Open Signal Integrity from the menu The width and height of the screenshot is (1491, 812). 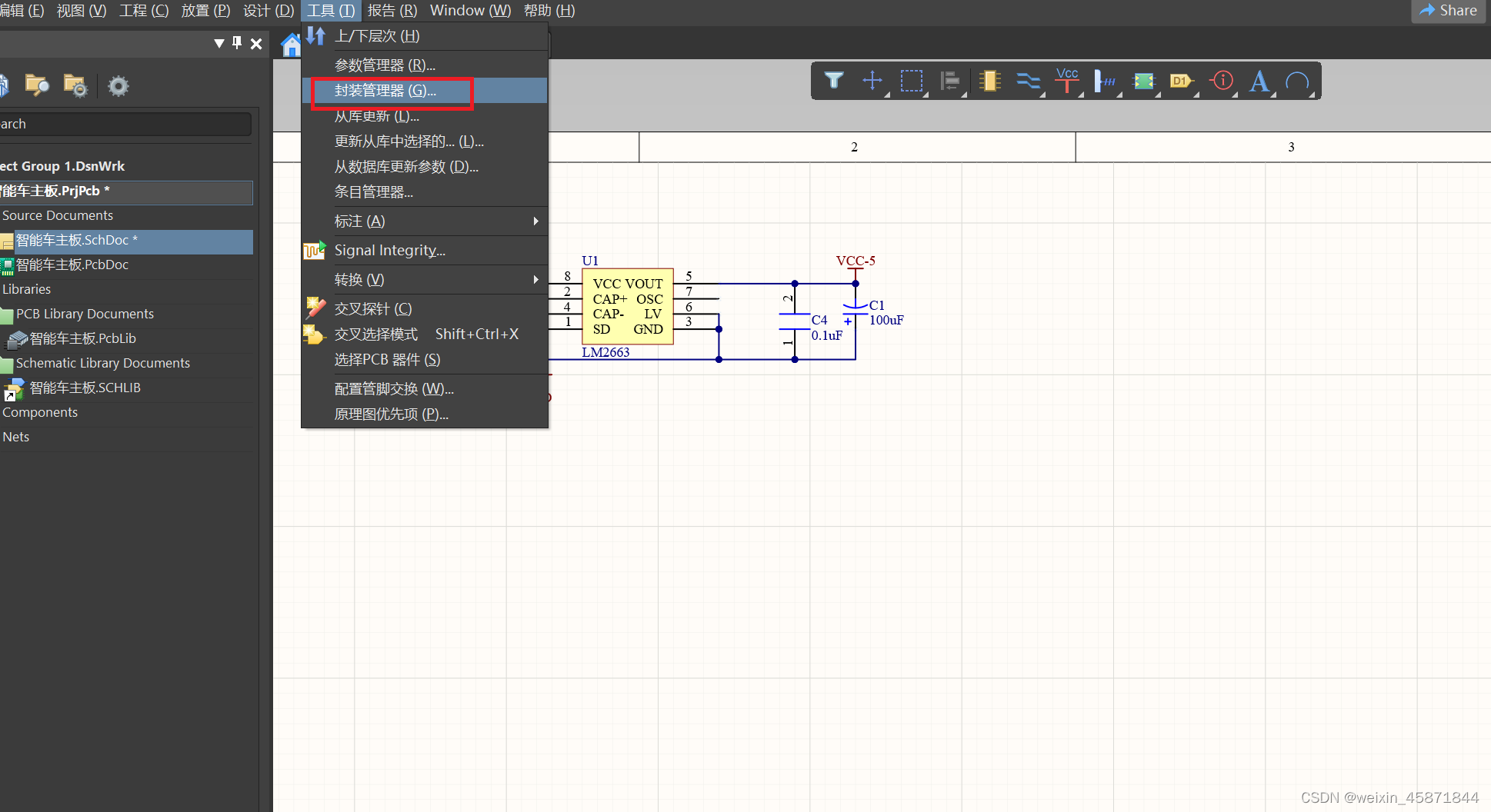pos(390,251)
